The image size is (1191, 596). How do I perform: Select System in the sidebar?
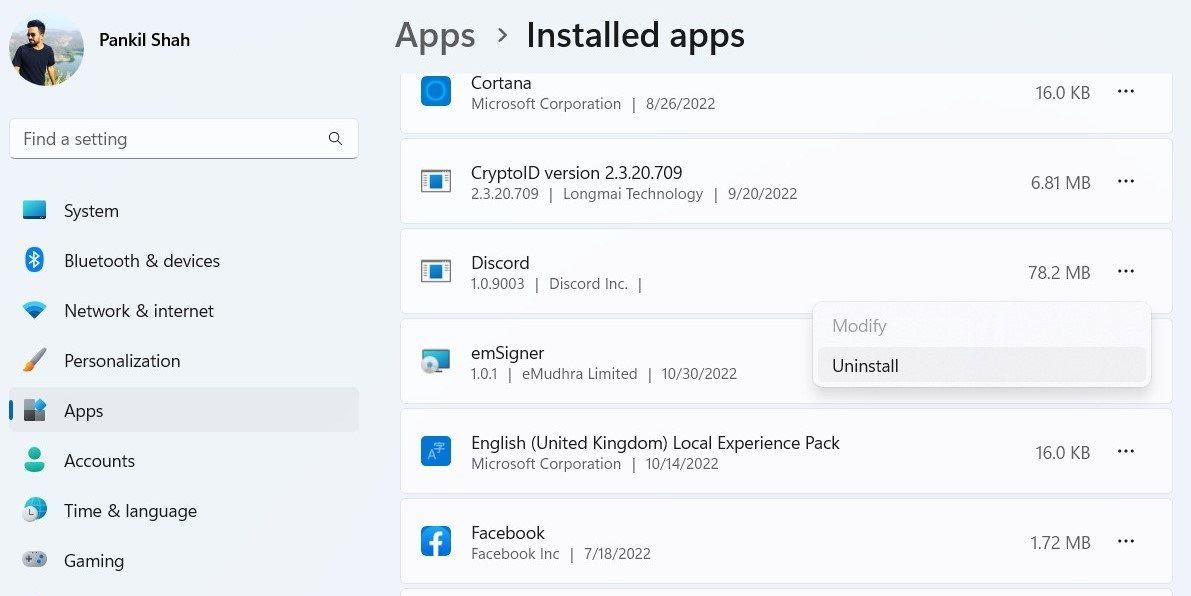point(184,210)
